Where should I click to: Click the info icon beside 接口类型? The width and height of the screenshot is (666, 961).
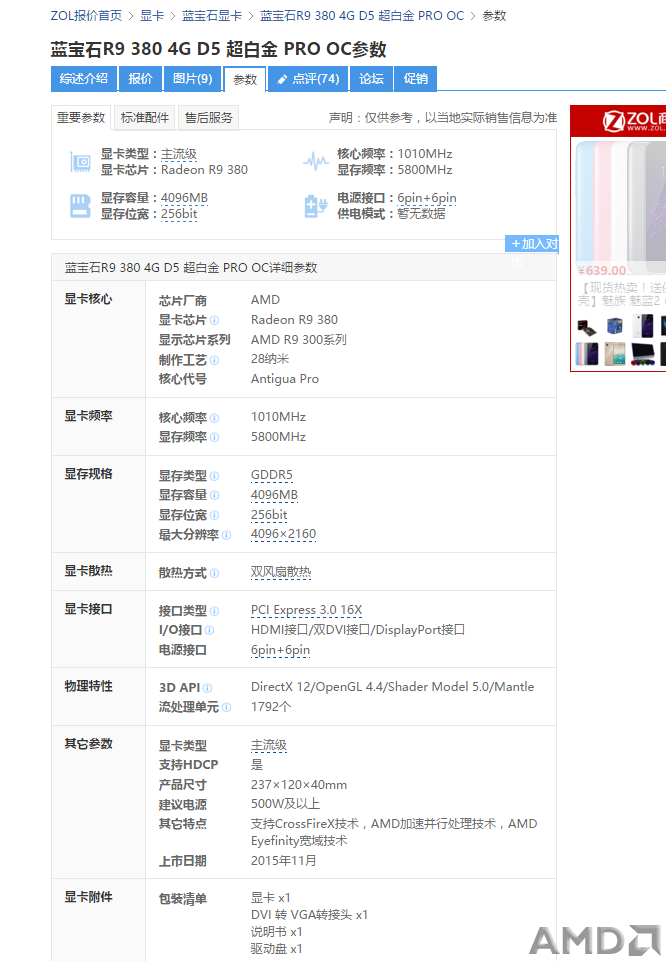214,611
